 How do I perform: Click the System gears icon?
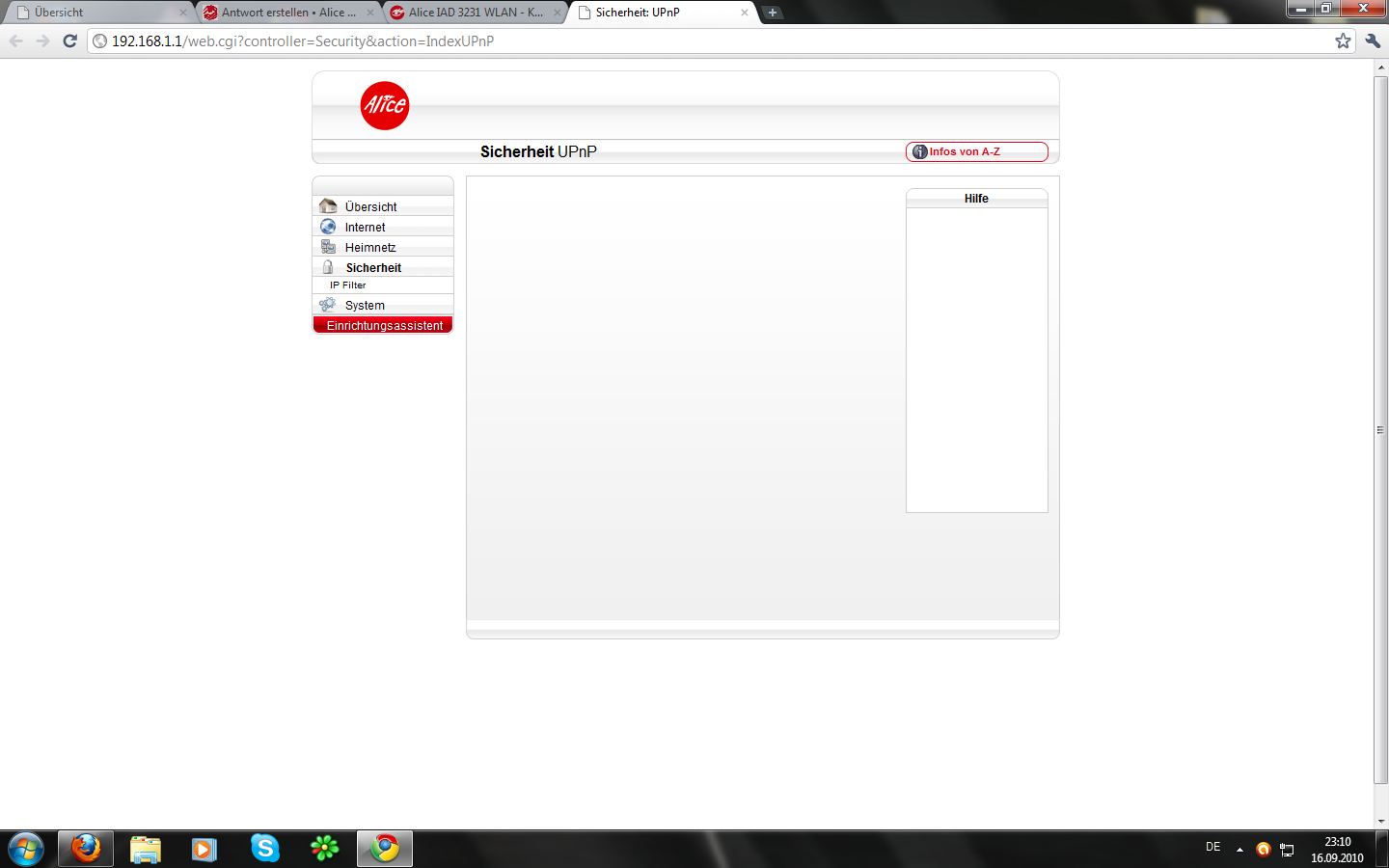(328, 305)
